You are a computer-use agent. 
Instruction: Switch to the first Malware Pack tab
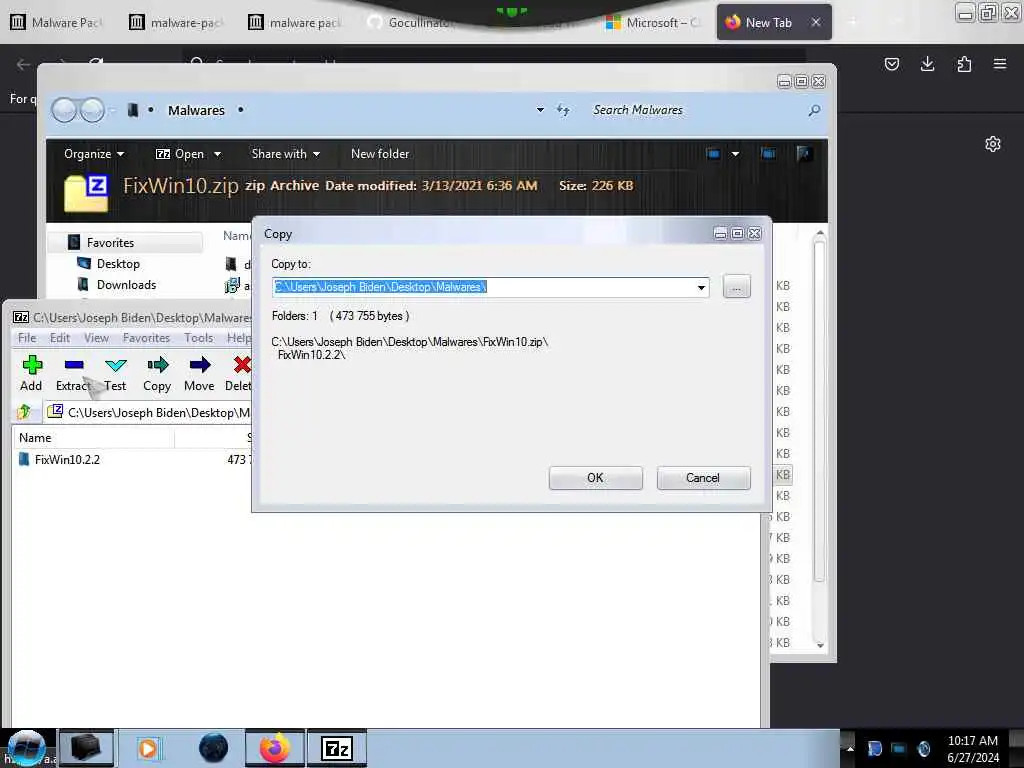click(x=57, y=23)
